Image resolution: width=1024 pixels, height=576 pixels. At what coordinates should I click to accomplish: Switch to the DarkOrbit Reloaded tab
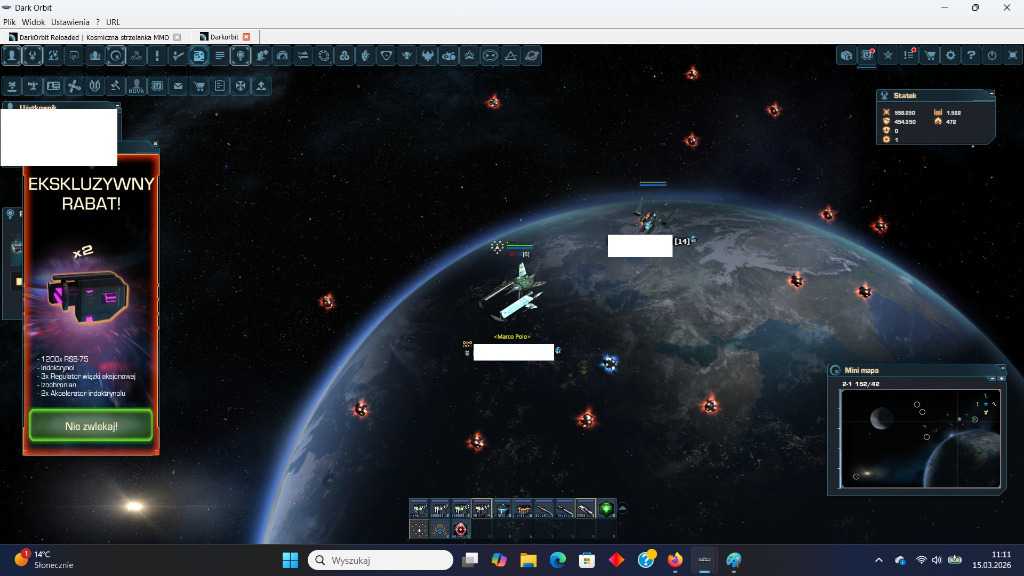(93, 37)
